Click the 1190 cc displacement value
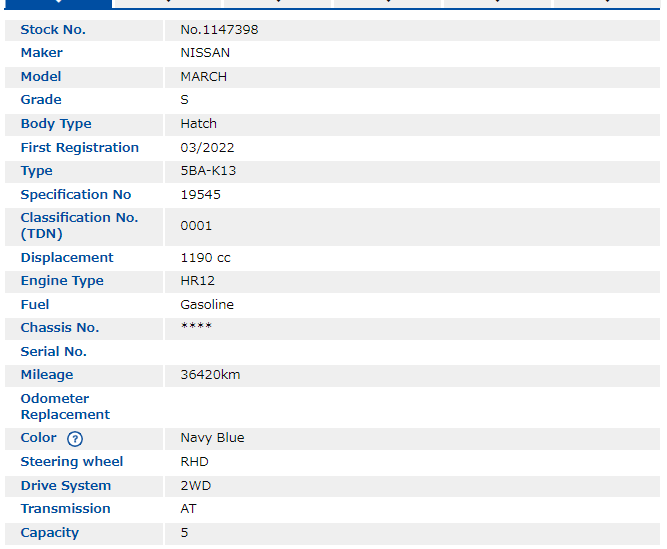 coord(205,258)
